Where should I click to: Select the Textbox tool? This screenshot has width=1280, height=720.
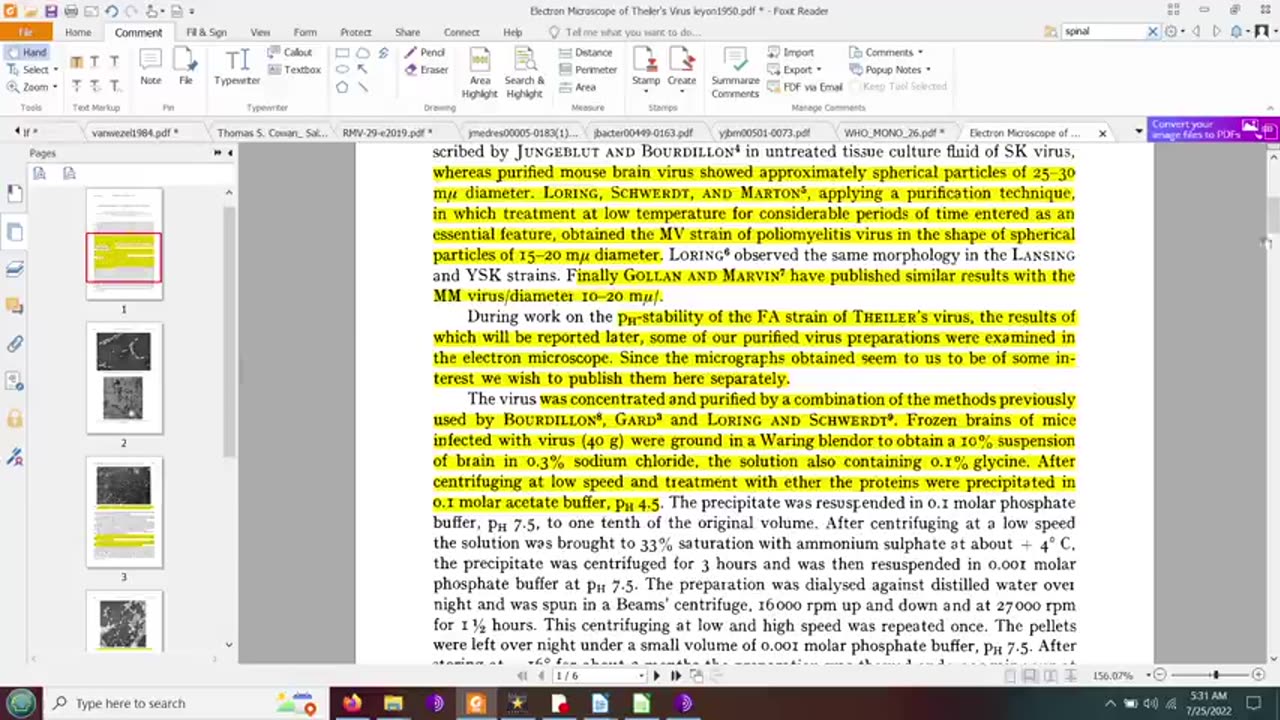point(294,70)
